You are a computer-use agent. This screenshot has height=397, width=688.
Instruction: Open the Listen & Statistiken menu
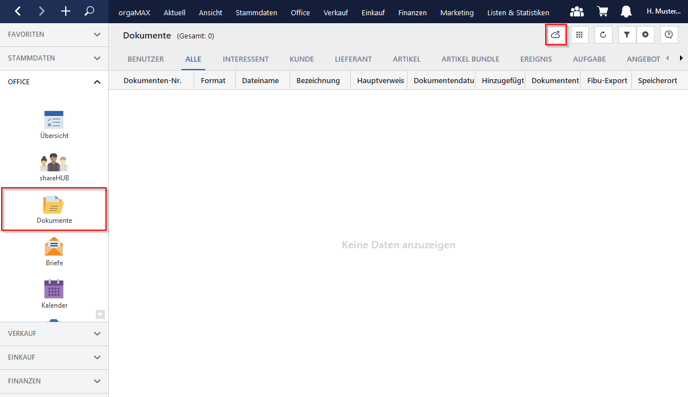[x=518, y=13]
